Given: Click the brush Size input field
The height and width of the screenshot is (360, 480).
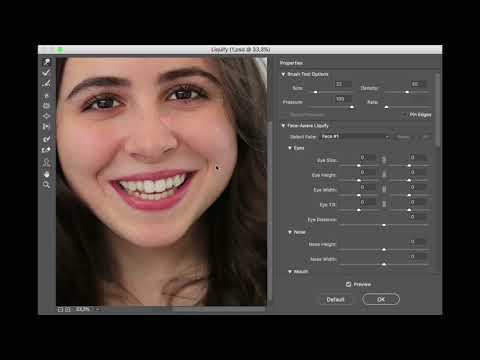Looking at the screenshot, I should [343, 84].
